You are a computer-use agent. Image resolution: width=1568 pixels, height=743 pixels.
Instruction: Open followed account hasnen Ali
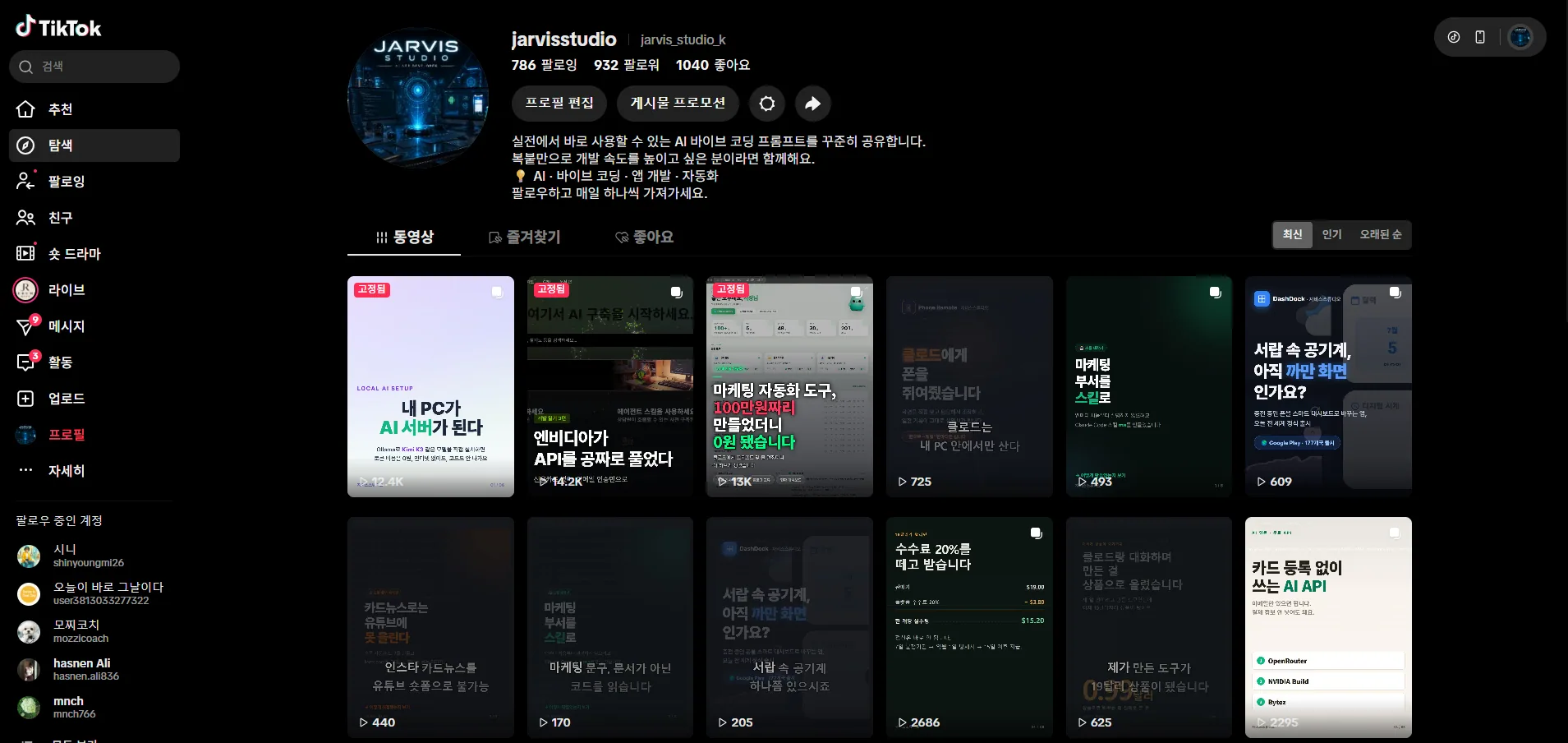point(94,669)
